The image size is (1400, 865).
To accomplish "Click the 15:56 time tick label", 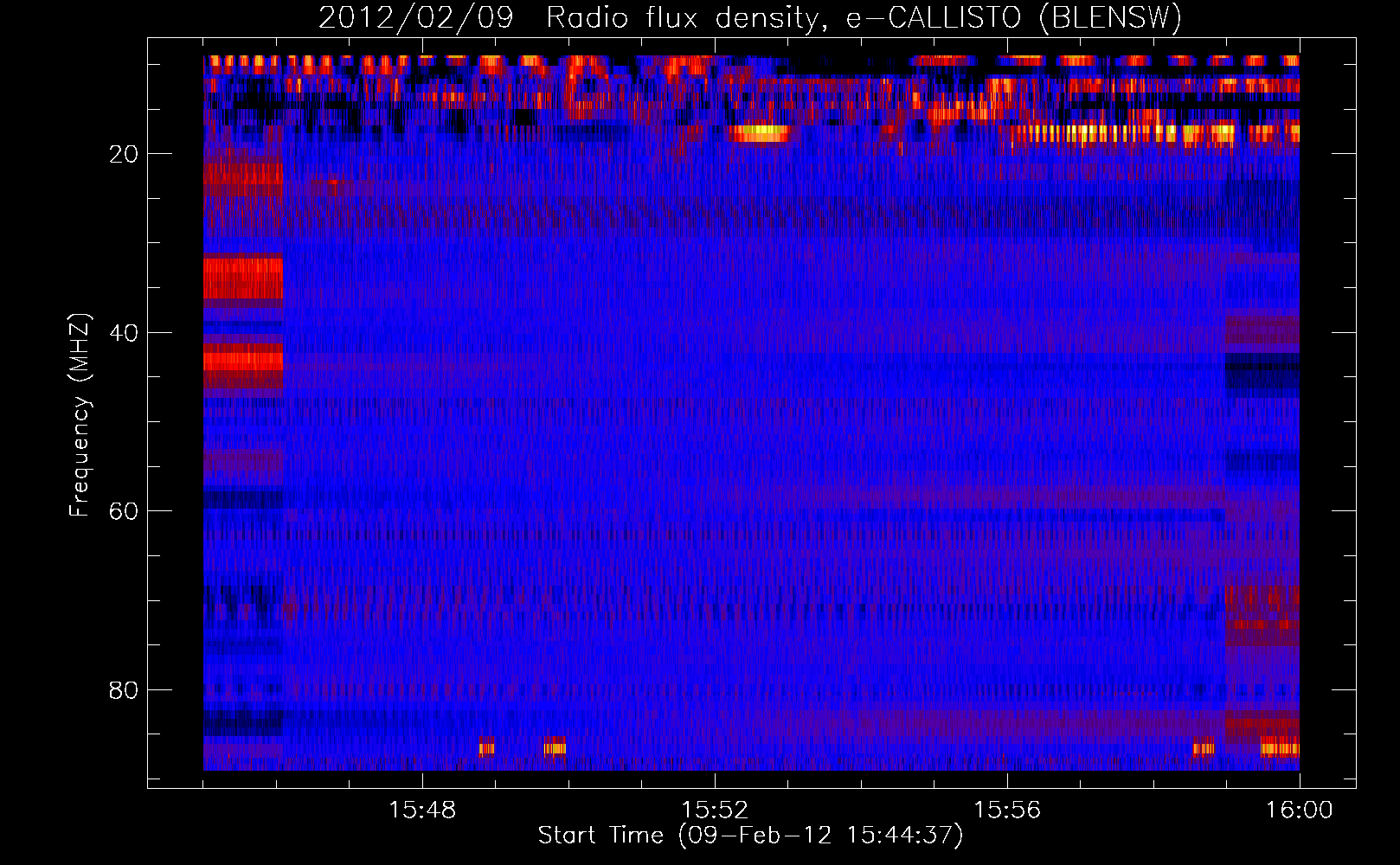I will pyautogui.click(x=1007, y=811).
